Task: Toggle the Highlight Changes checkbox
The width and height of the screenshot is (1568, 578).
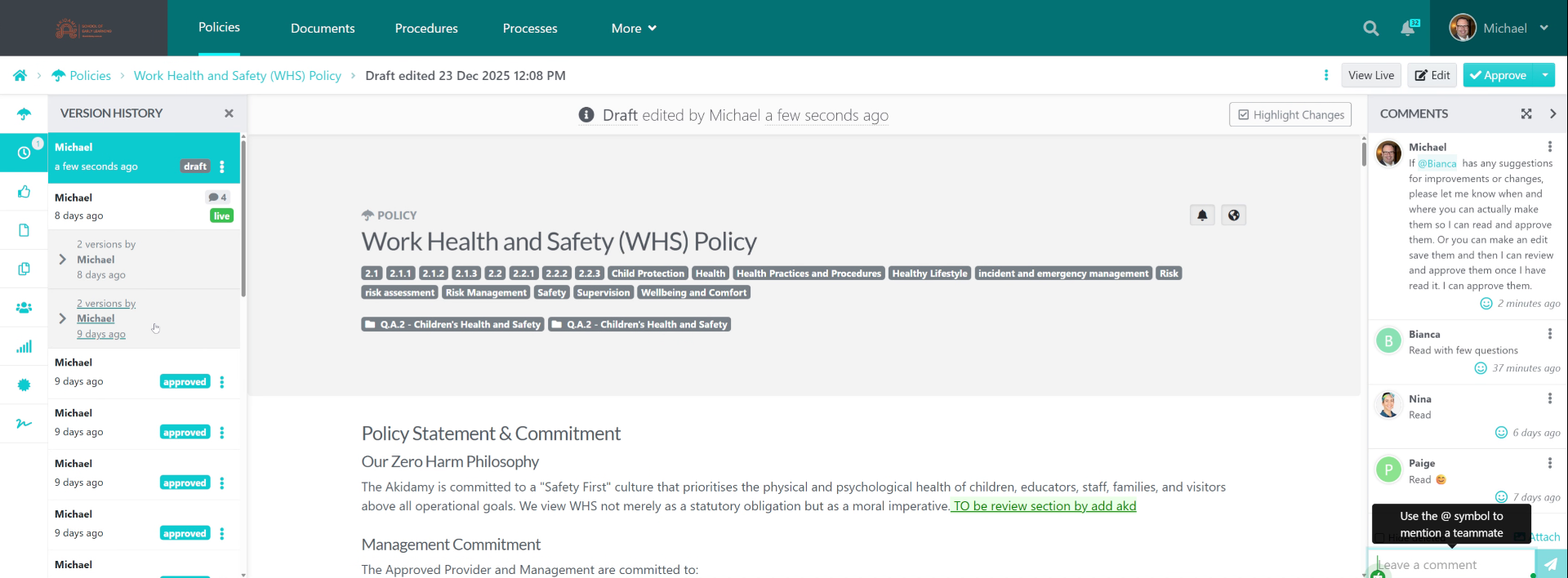Action: (x=1290, y=114)
